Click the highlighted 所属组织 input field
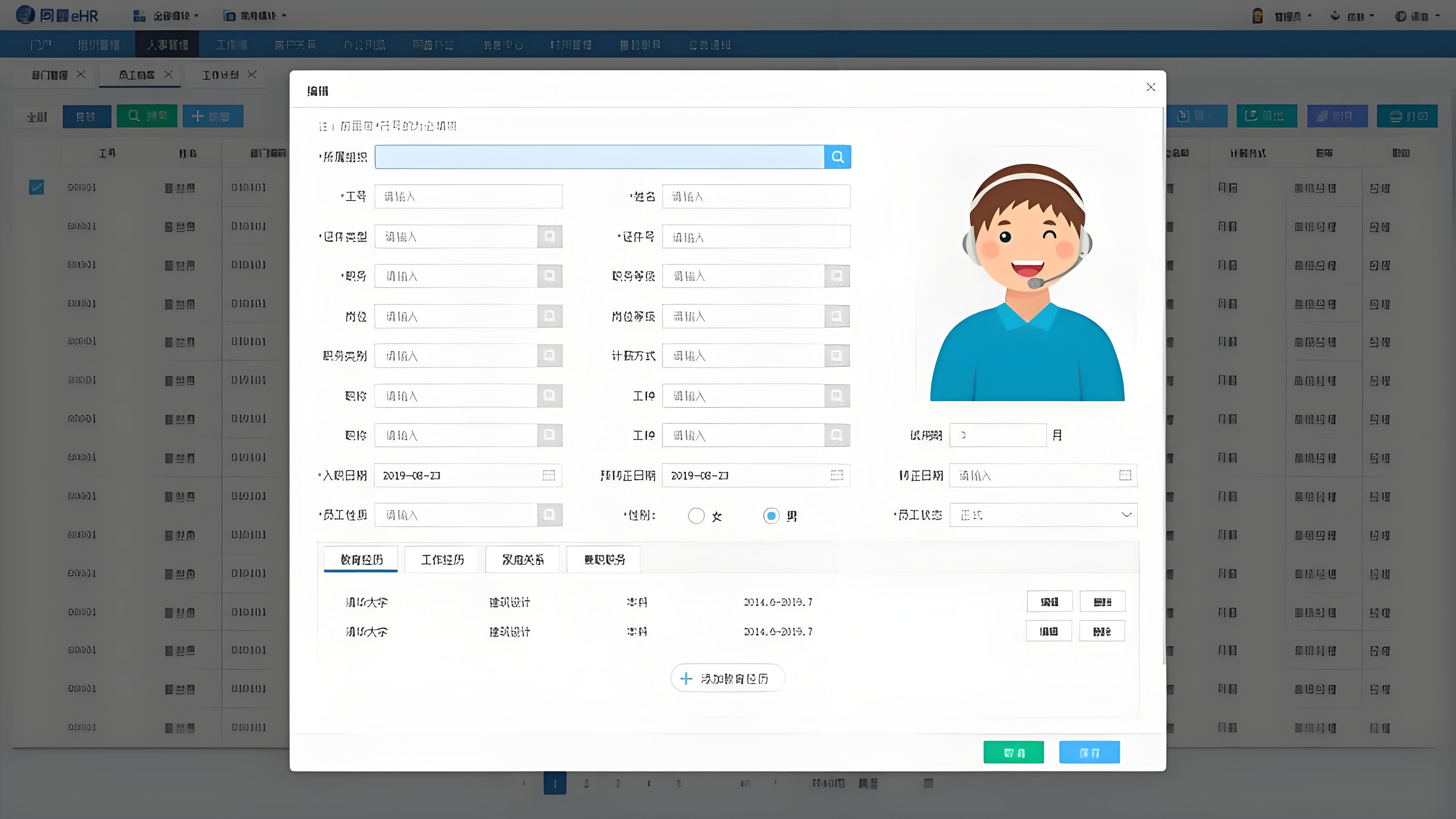 click(x=600, y=156)
